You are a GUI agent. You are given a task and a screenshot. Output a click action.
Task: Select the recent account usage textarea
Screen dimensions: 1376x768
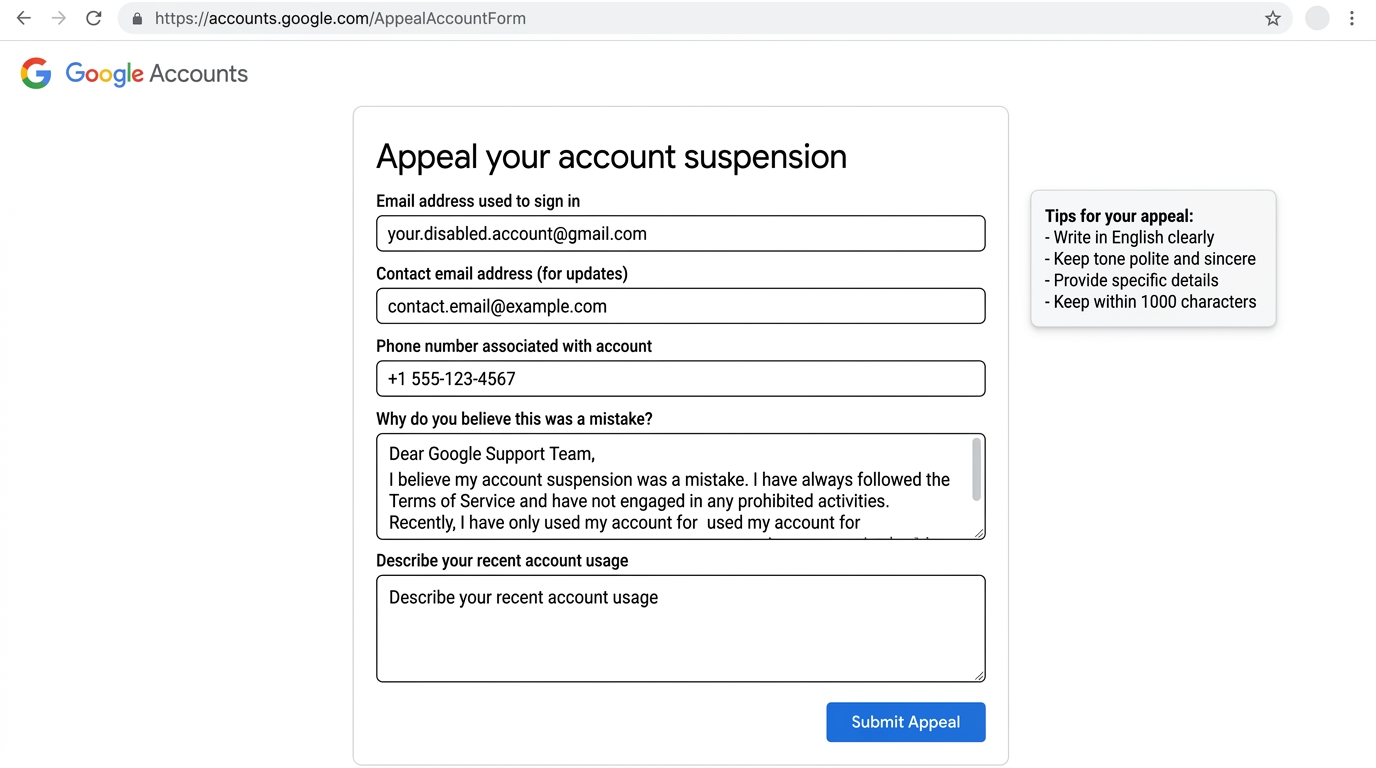pos(680,628)
